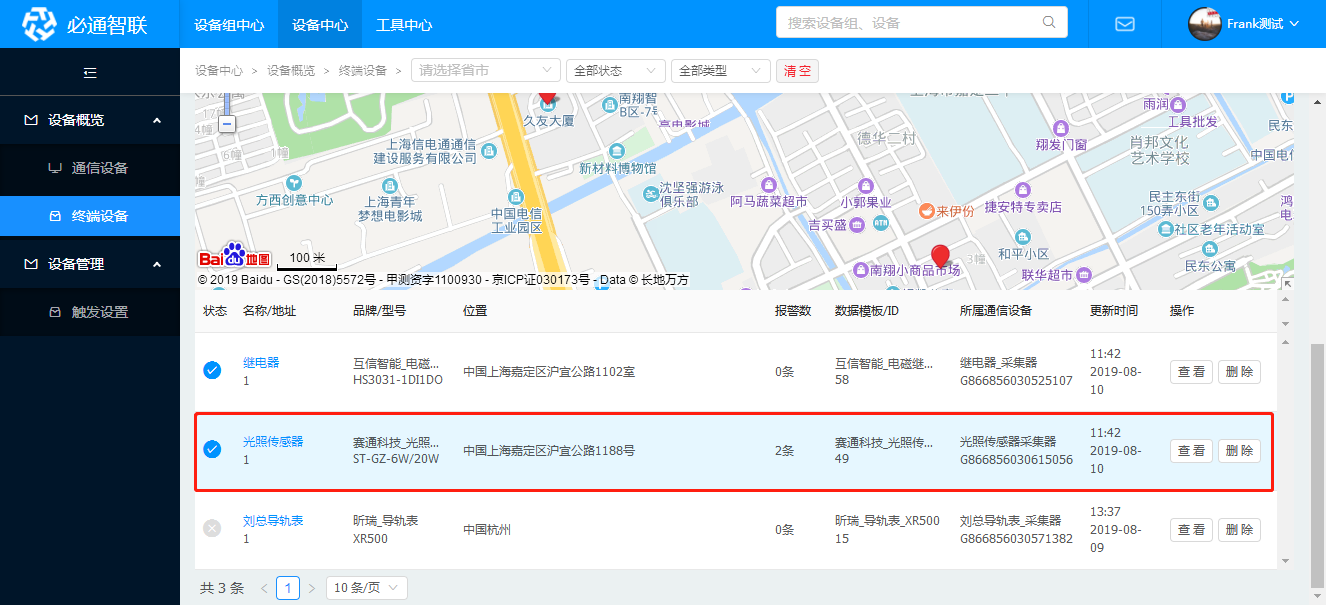
Task: Collapse the sidebar with the menu fold icon
Action: pyautogui.click(x=90, y=72)
